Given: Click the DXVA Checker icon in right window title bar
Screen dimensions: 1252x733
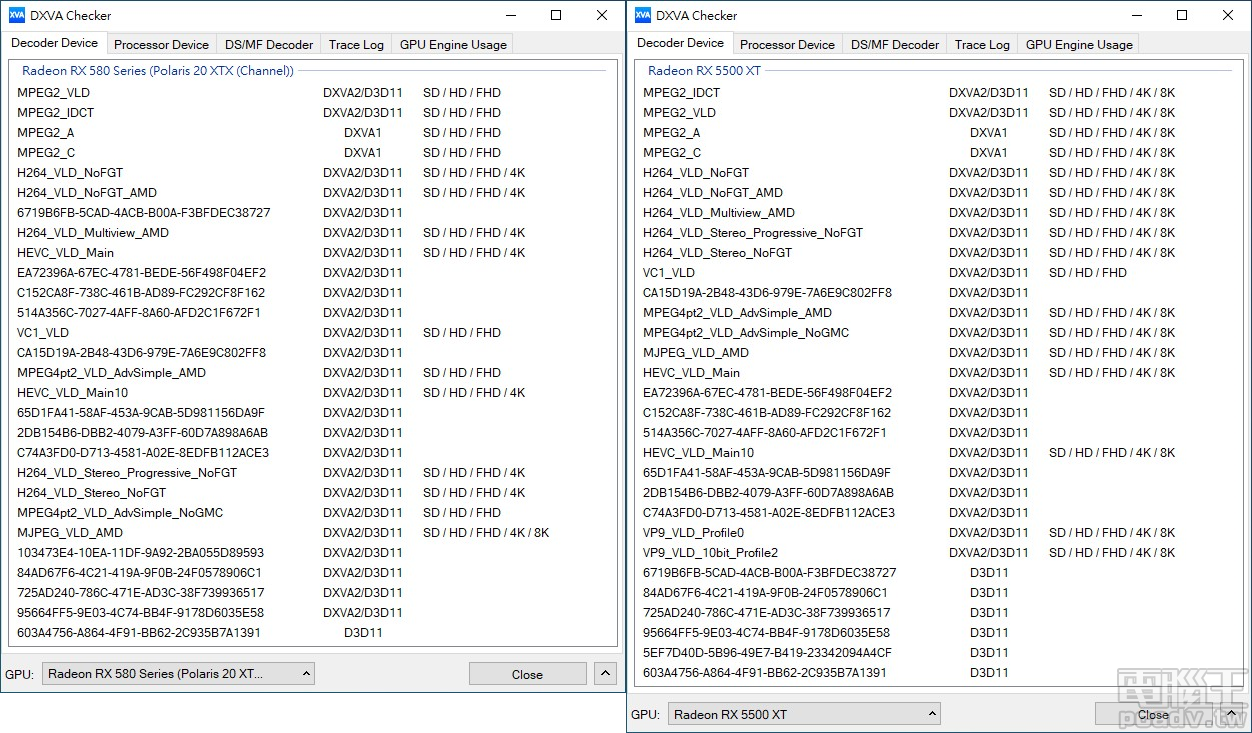Looking at the screenshot, I should [642, 15].
